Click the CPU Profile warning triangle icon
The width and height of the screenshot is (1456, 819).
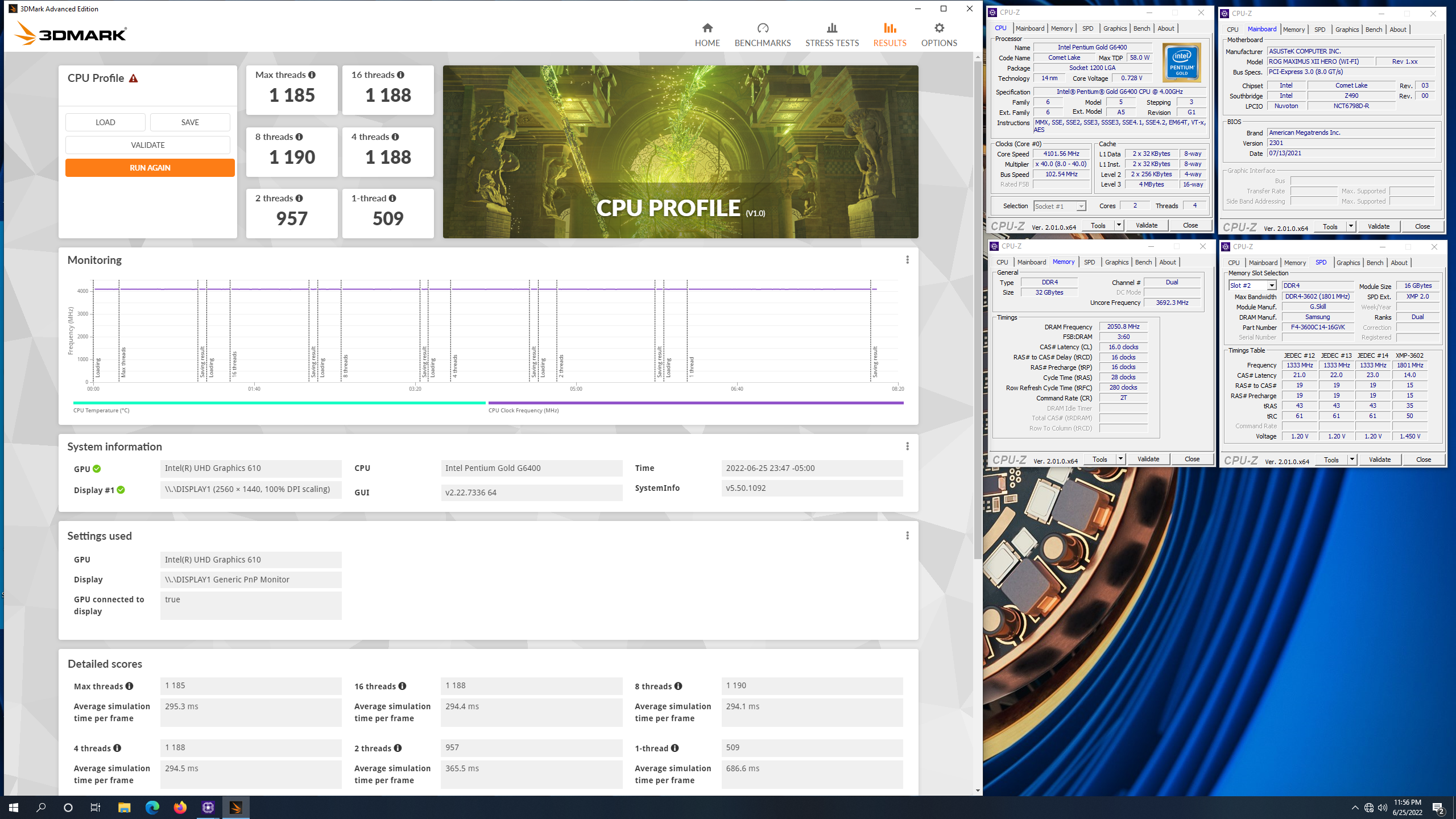[x=133, y=78]
